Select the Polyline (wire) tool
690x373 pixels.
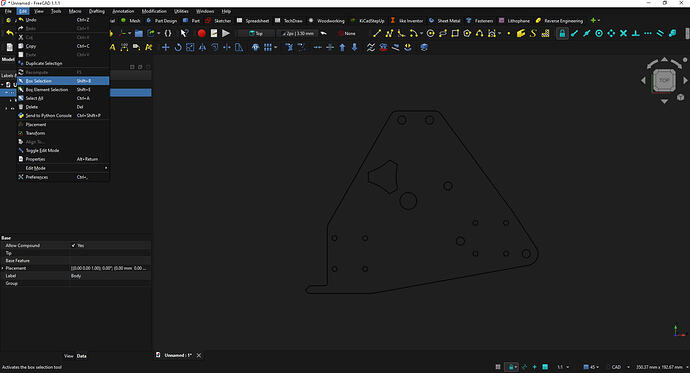[389, 33]
